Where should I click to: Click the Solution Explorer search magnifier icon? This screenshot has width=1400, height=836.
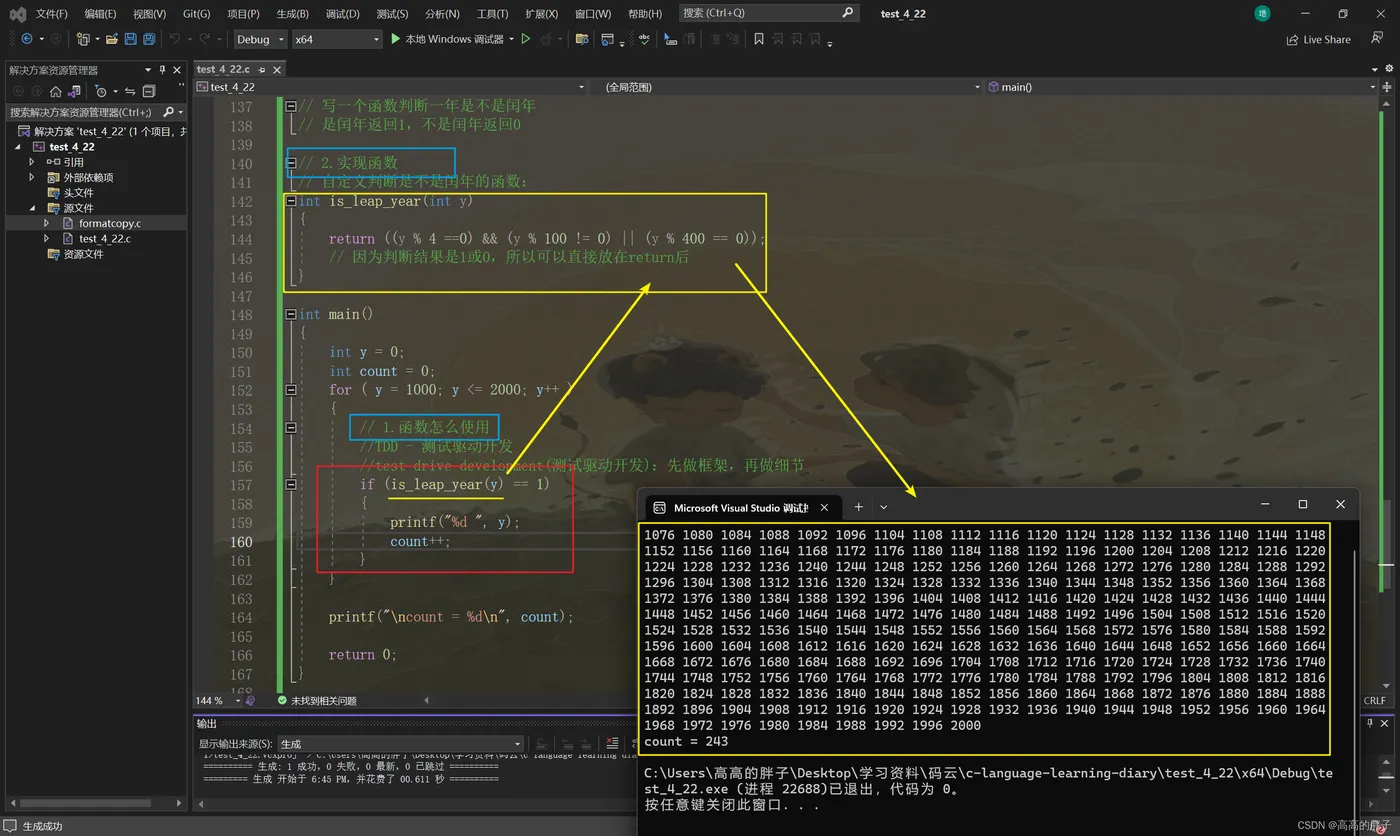(x=168, y=112)
